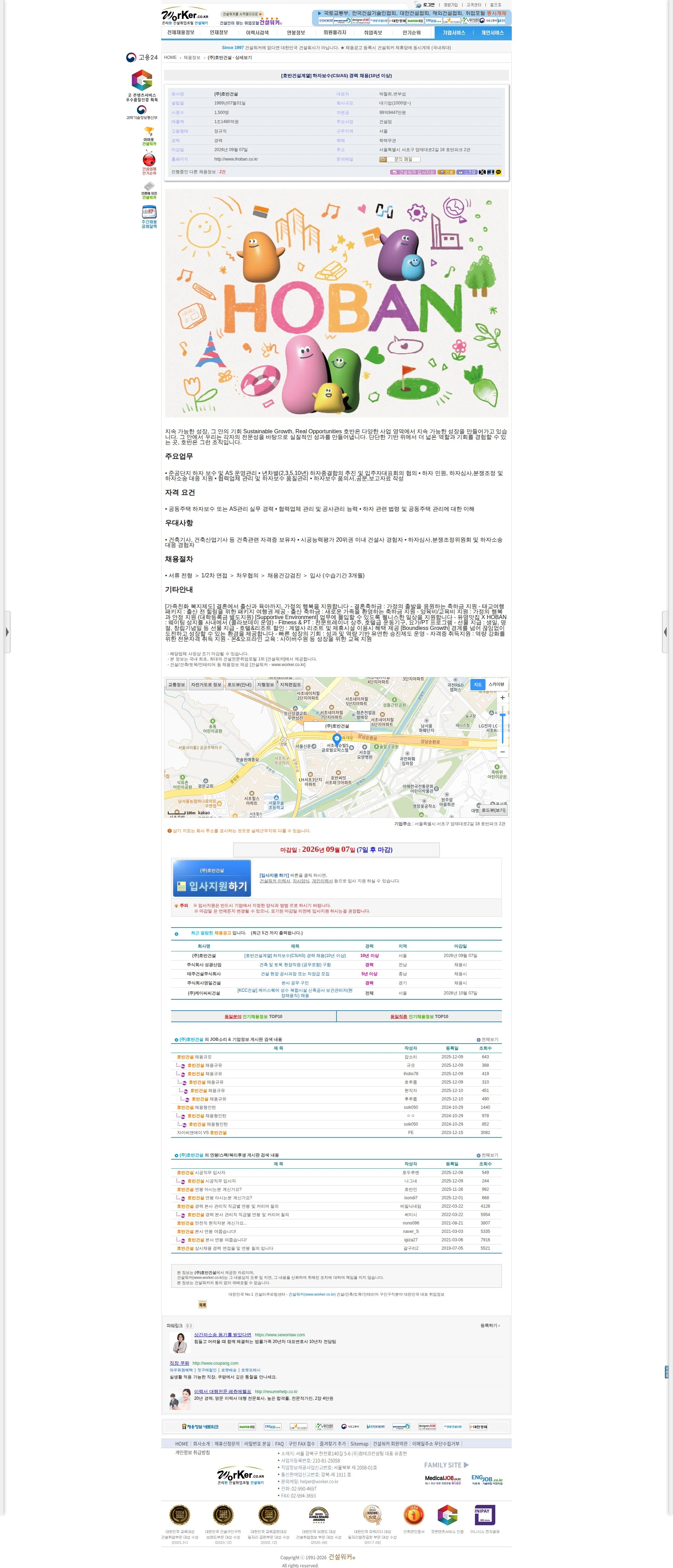Switch map to 지도 mode
This screenshot has height=1568, width=673.
[x=478, y=684]
